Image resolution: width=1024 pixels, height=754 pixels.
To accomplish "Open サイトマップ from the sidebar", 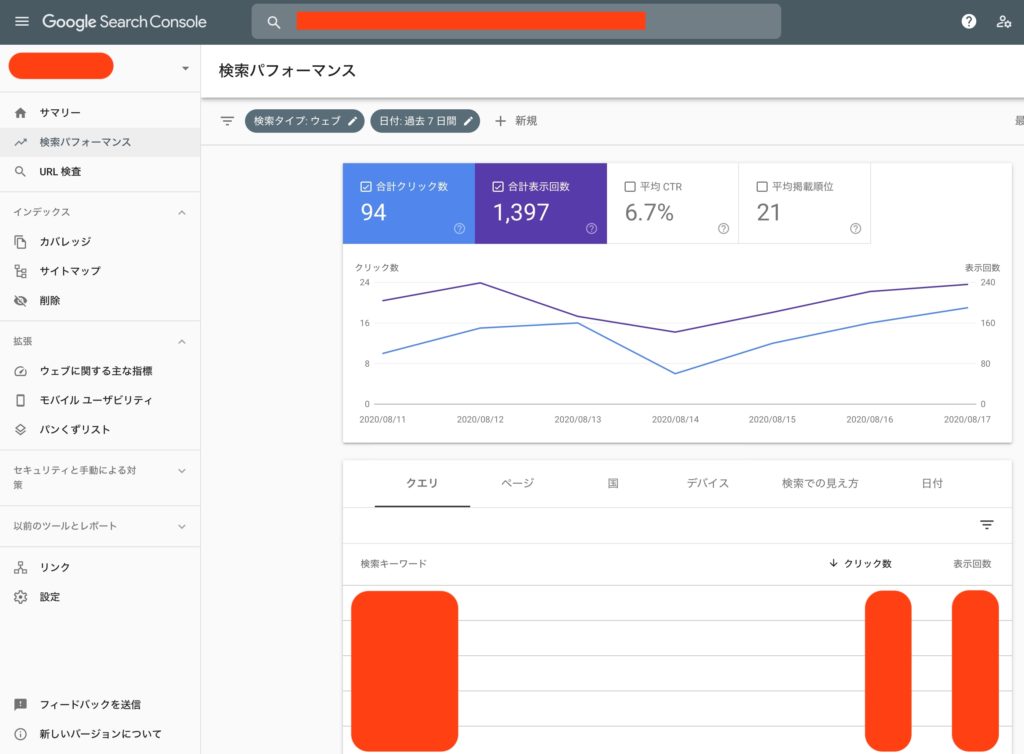I will tap(100, 272).
